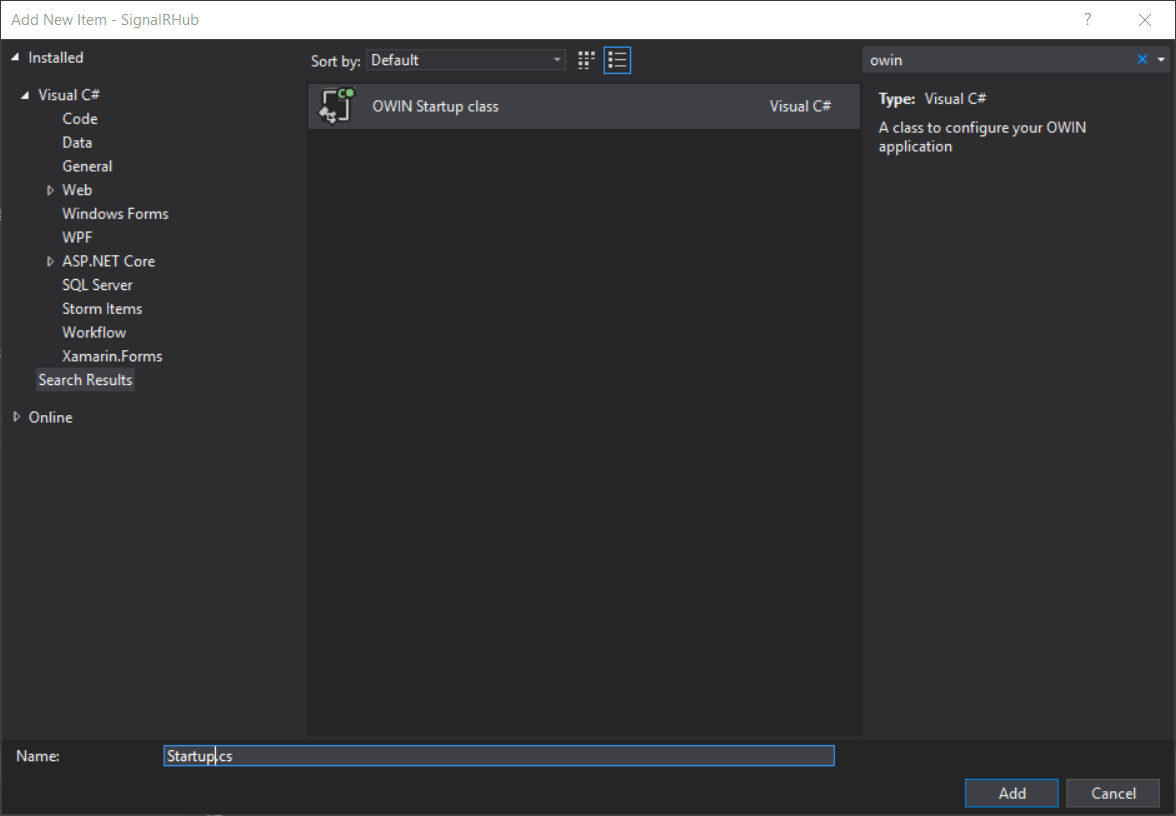Image resolution: width=1176 pixels, height=816 pixels.
Task: Expand the ASP.NET Core category arrow
Action: click(50, 262)
